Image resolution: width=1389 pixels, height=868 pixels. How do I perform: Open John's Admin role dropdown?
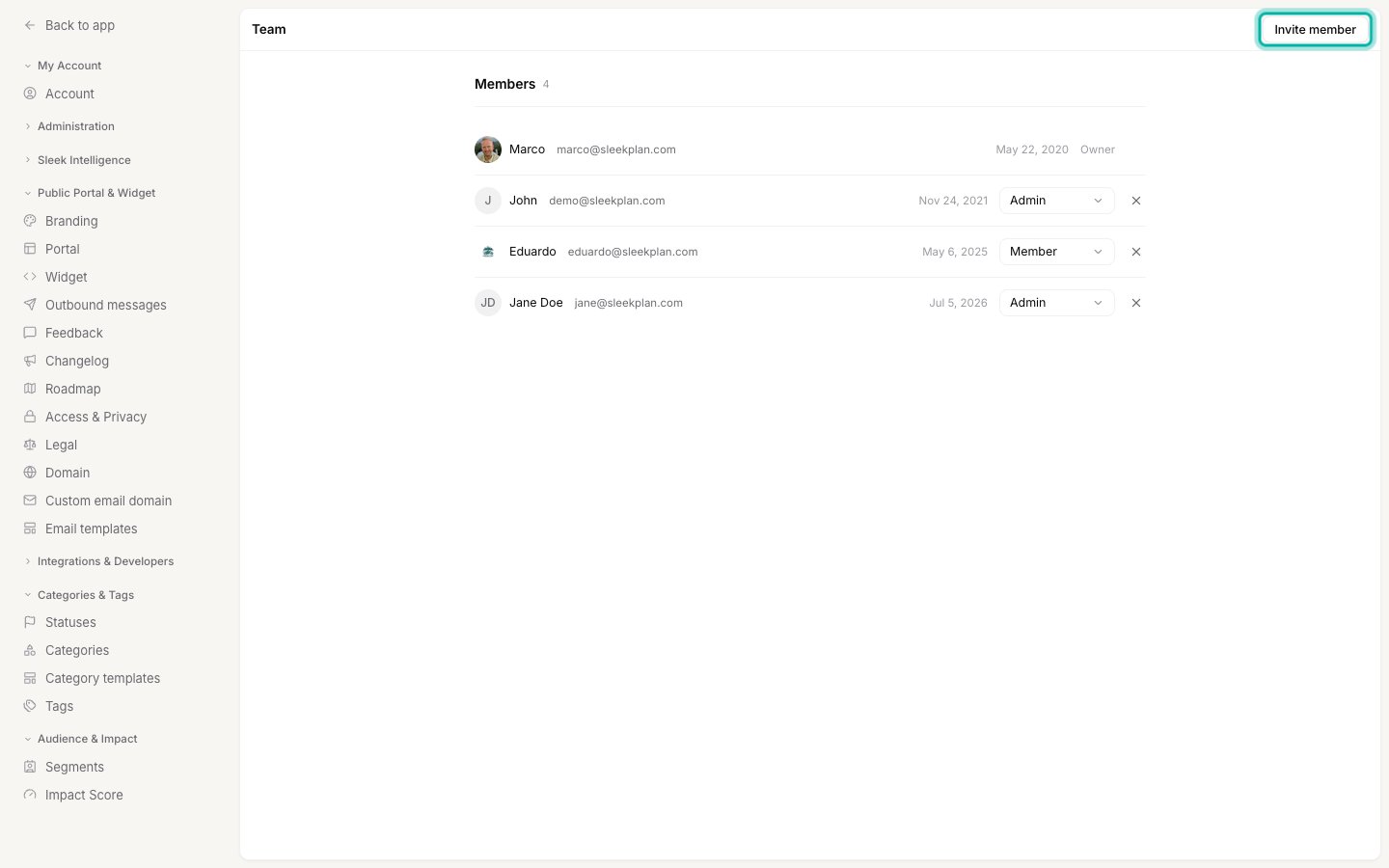(x=1057, y=201)
